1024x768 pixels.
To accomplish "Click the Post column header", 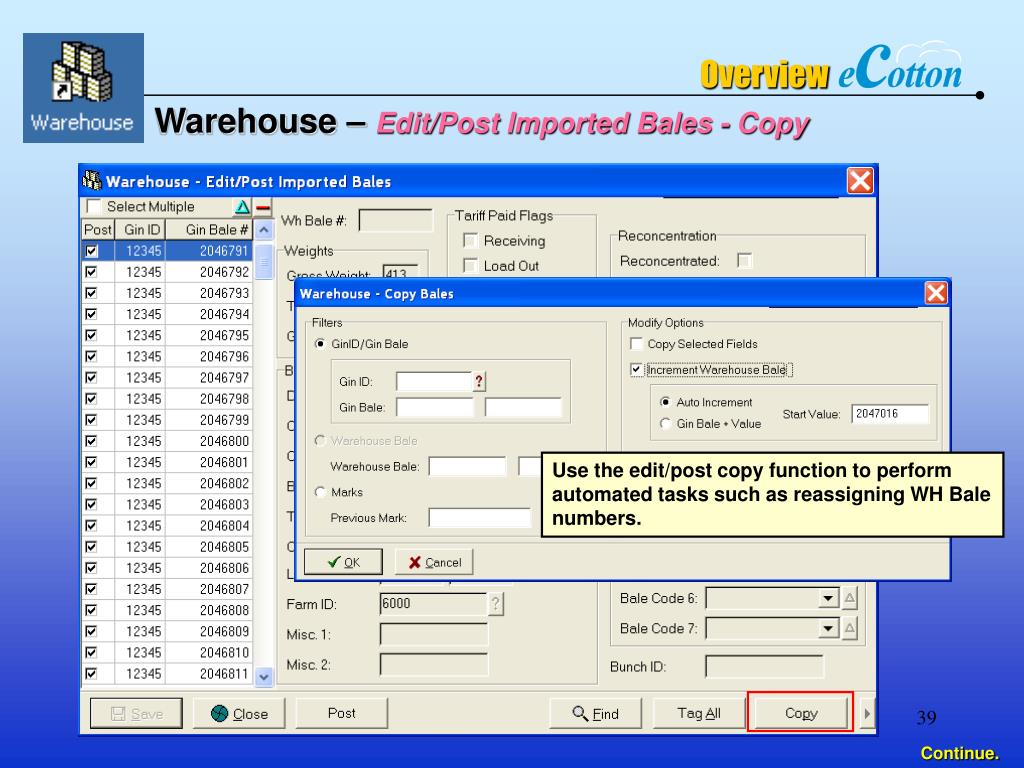I will click(x=98, y=230).
